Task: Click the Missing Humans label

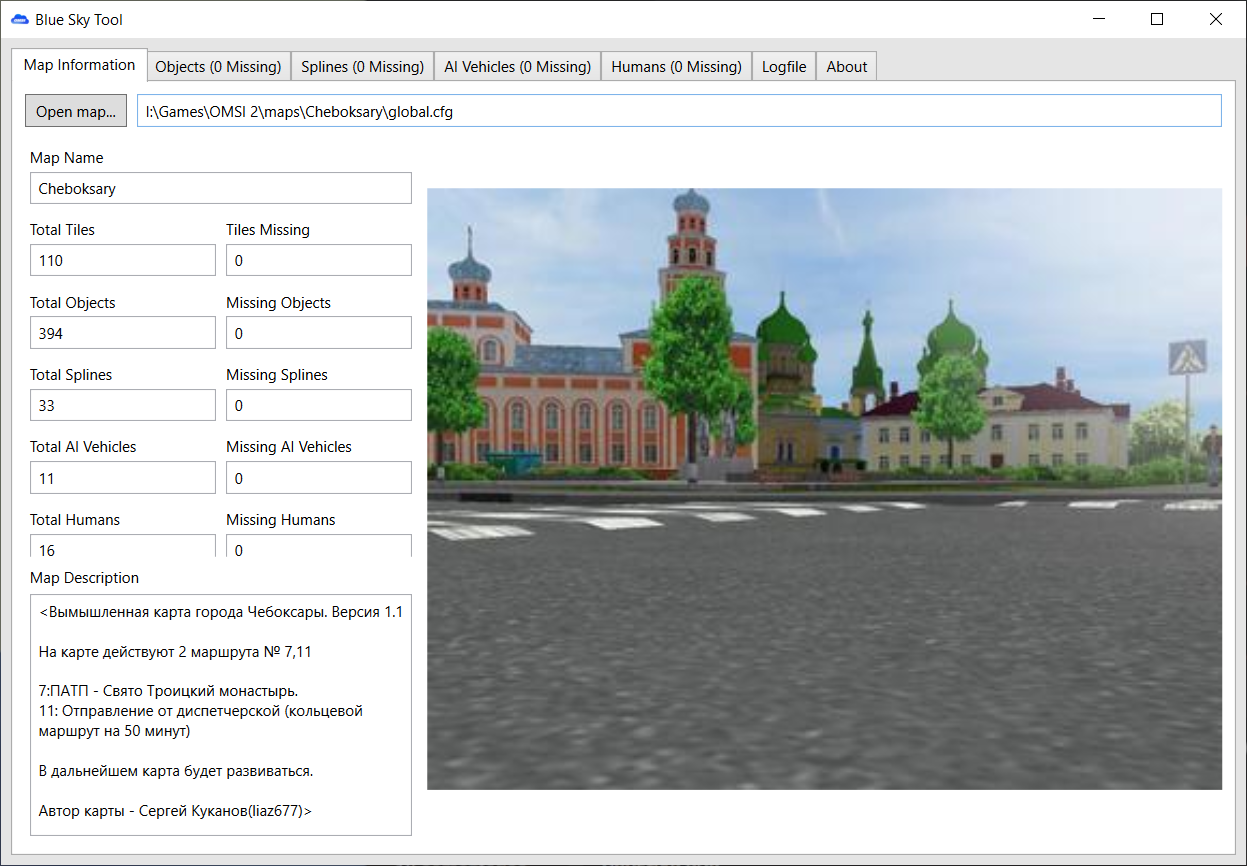Action: point(281,520)
